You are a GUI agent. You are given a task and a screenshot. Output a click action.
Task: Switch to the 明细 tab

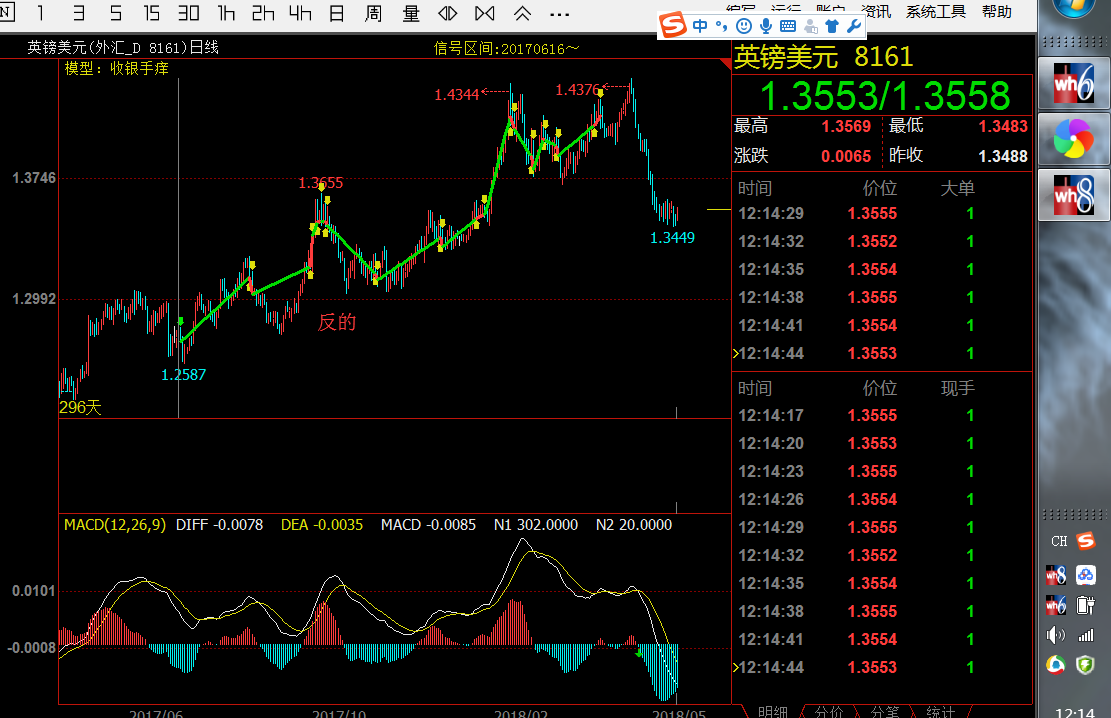coord(771,711)
